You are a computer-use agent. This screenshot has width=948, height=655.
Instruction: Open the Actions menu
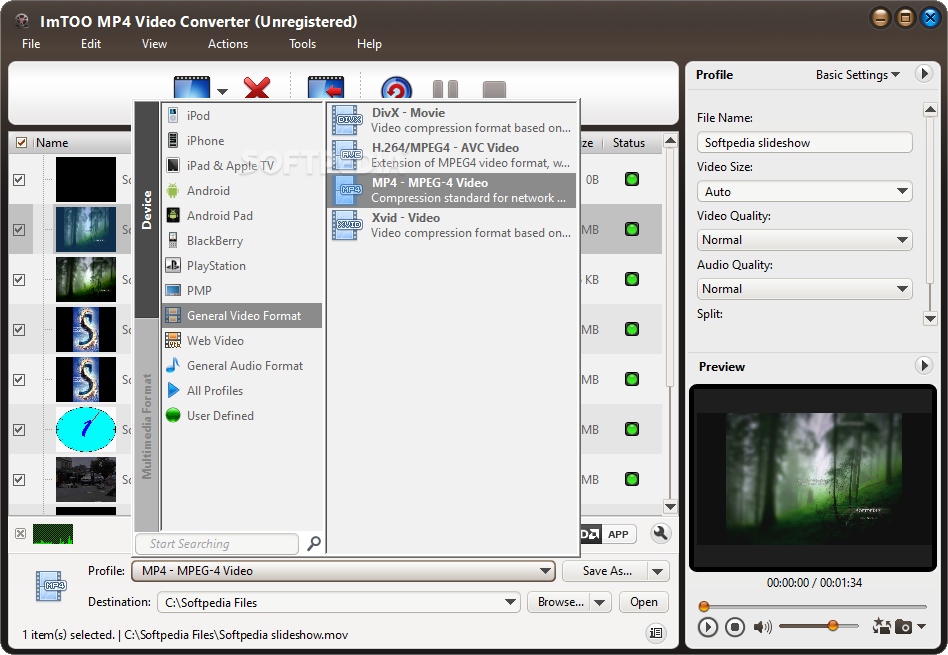[228, 44]
